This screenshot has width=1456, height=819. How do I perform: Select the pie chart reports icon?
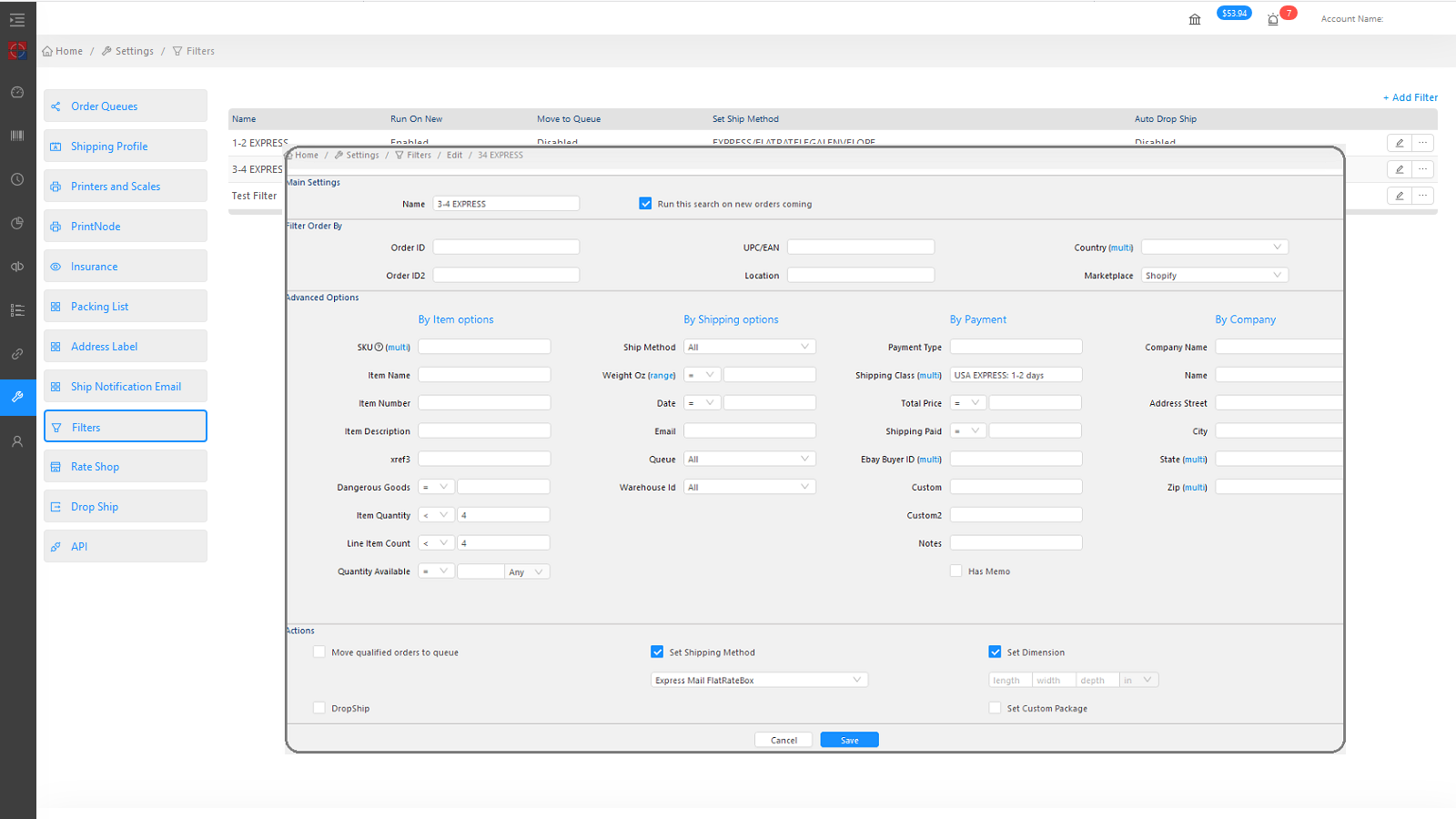[x=16, y=223]
